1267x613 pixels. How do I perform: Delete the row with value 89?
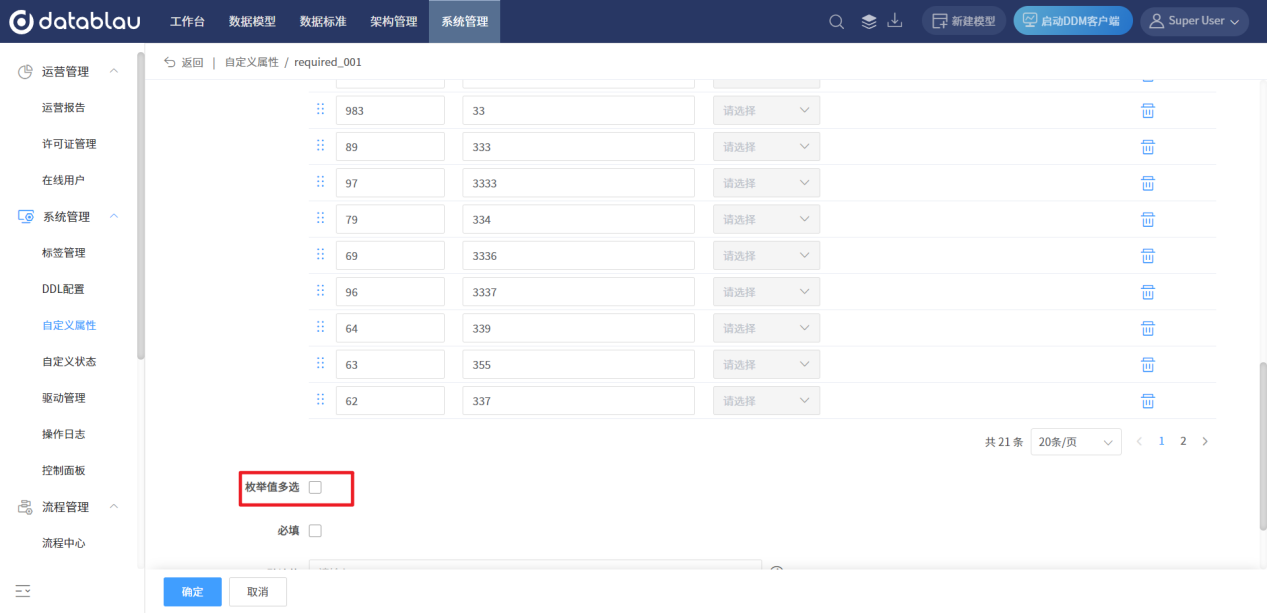pyautogui.click(x=1148, y=147)
